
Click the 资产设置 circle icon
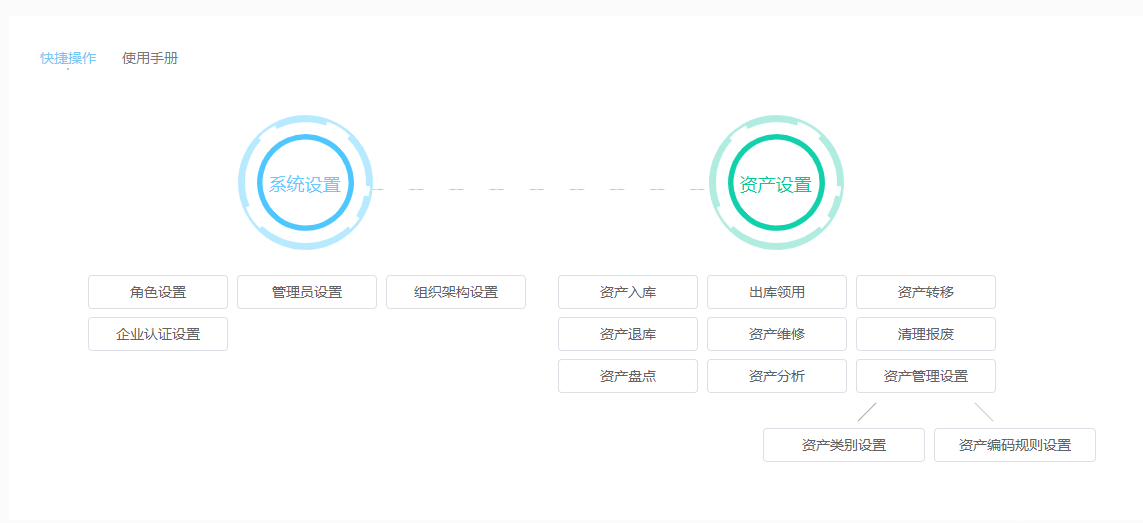[775, 184]
